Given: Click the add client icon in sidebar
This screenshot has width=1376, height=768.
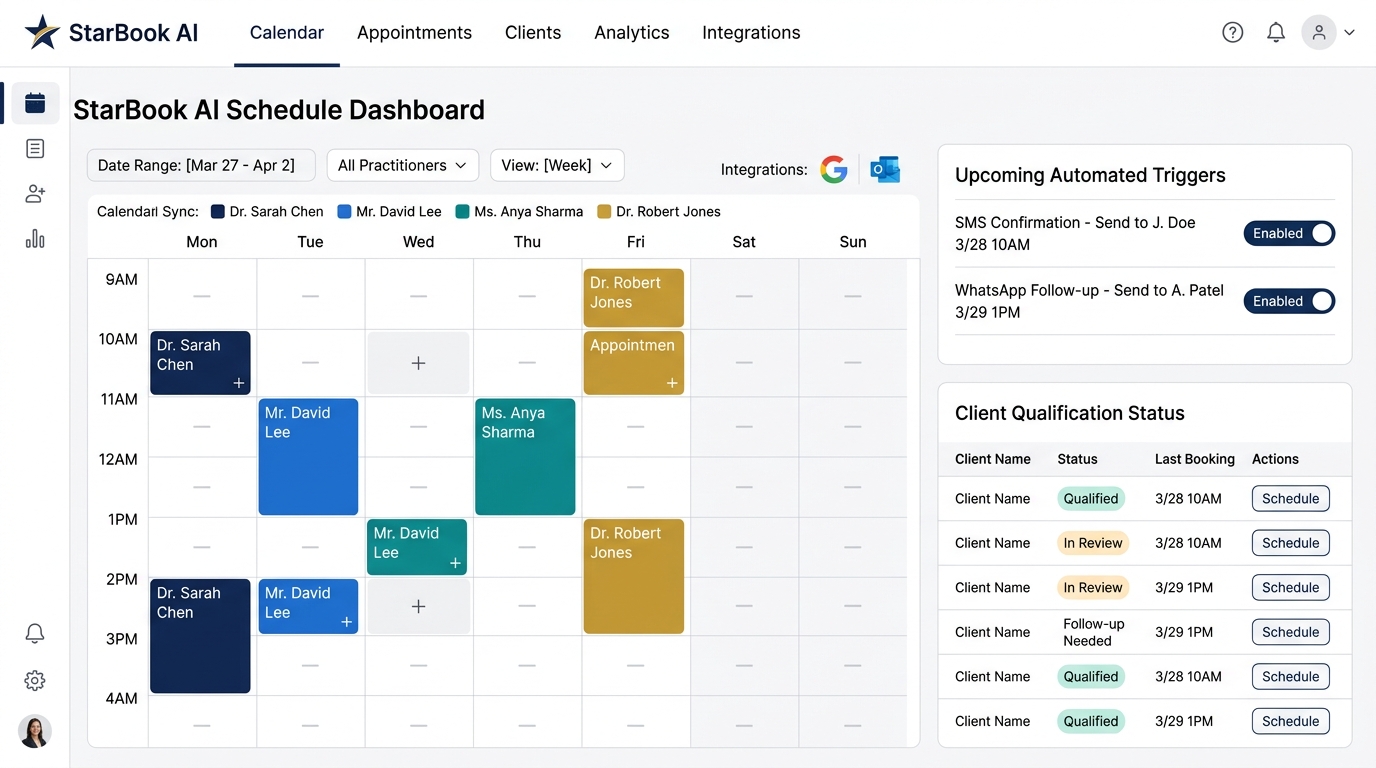Looking at the screenshot, I should point(35,194).
